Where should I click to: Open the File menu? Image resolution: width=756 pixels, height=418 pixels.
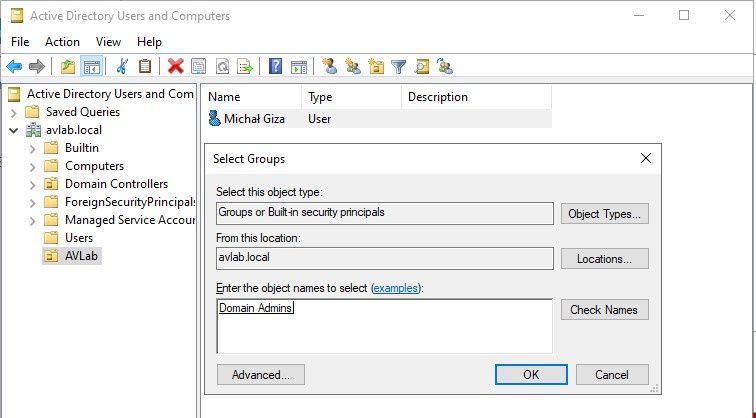click(x=20, y=42)
